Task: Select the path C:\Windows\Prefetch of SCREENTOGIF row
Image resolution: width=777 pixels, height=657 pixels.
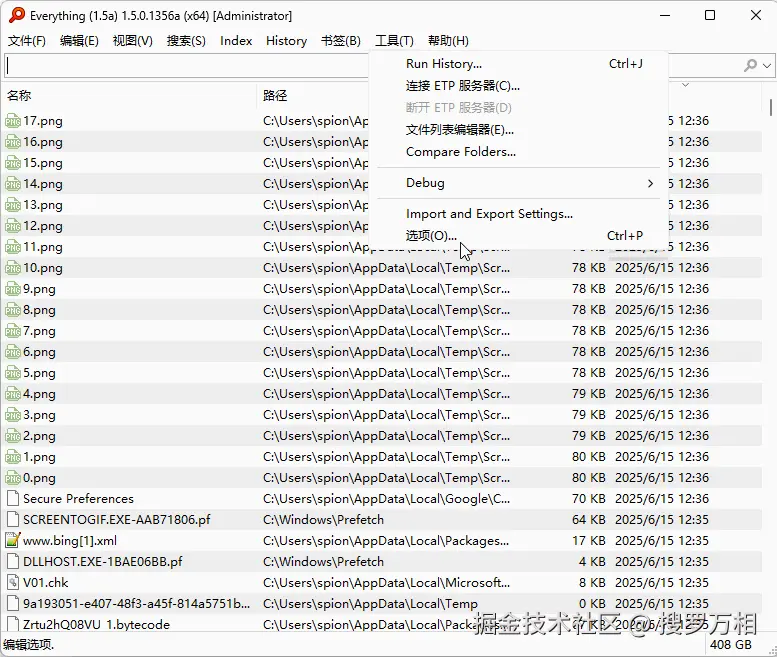Action: [323, 520]
